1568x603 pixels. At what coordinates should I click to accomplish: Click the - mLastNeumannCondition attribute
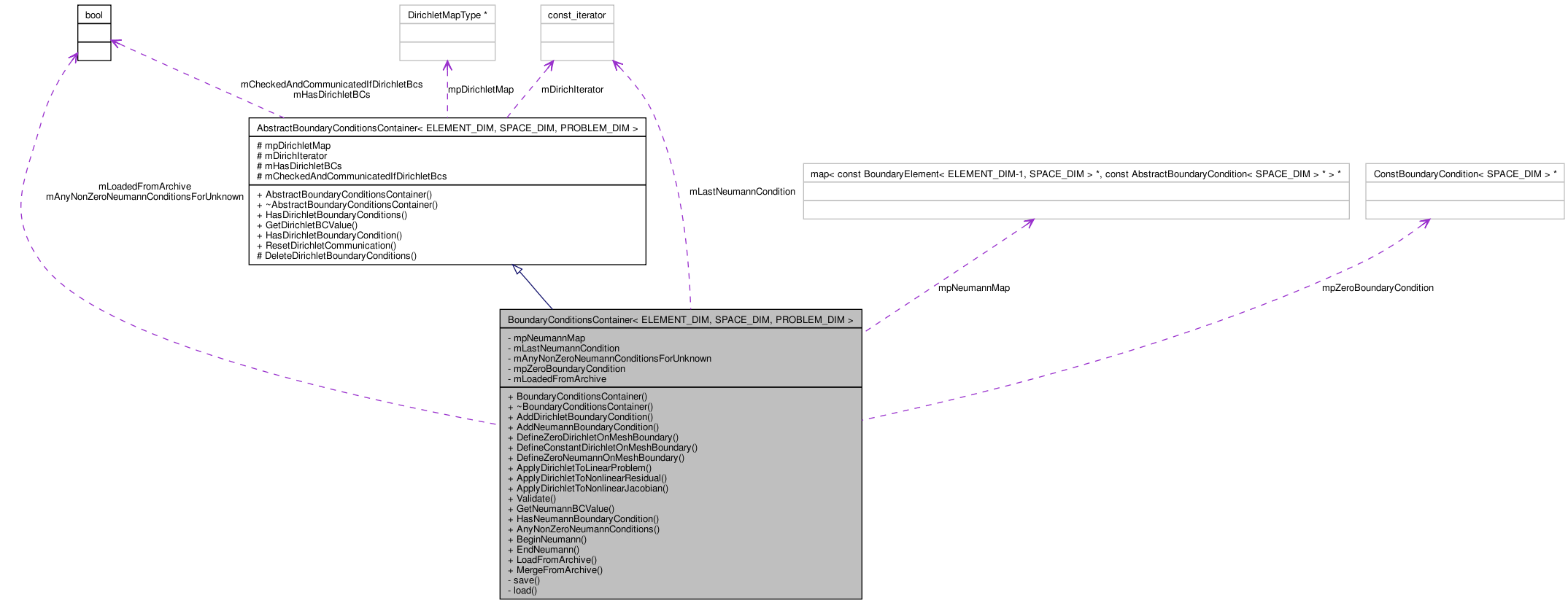click(563, 349)
